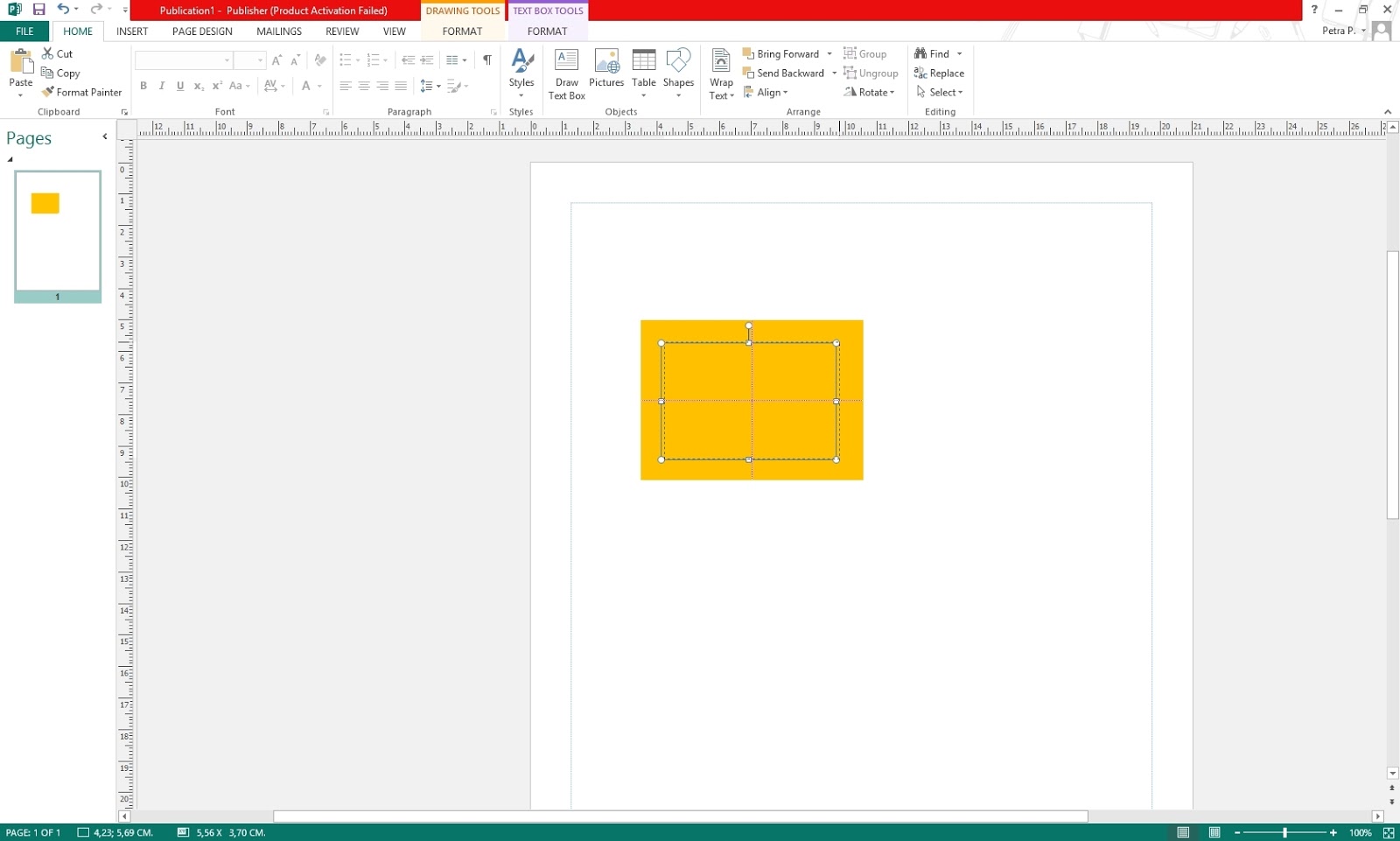Clear all text formatting

point(320,60)
